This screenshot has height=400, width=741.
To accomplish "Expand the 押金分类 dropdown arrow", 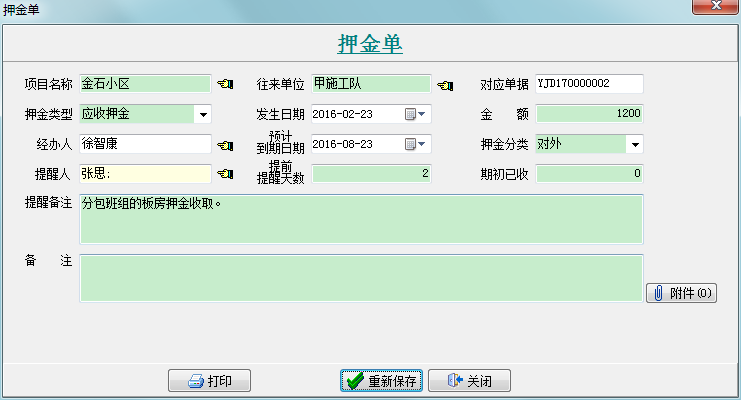I will tap(635, 144).
